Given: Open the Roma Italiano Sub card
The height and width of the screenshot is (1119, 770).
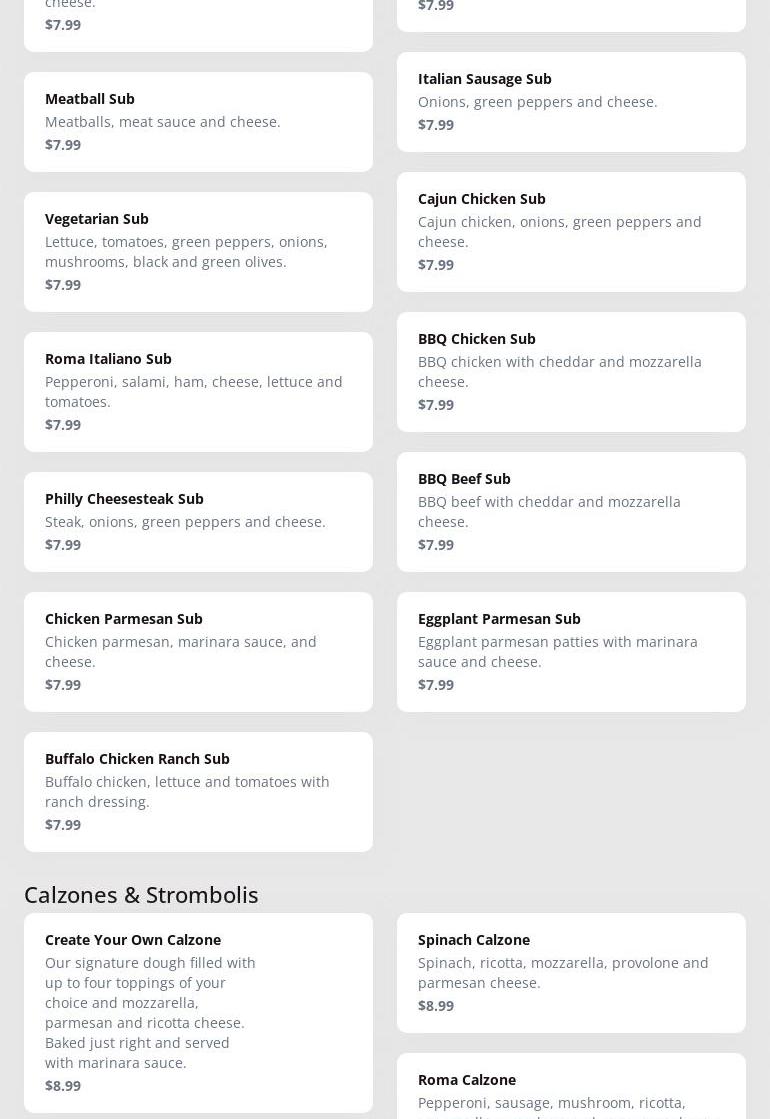Looking at the screenshot, I should point(198,391).
